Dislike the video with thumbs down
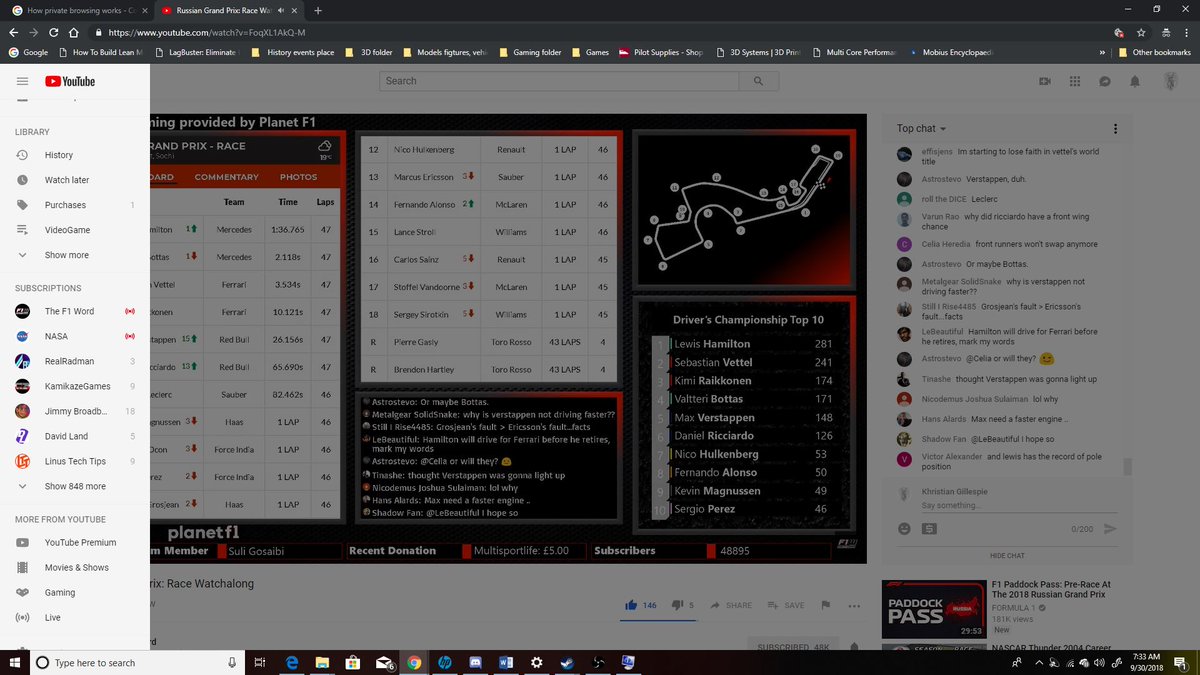 677,605
